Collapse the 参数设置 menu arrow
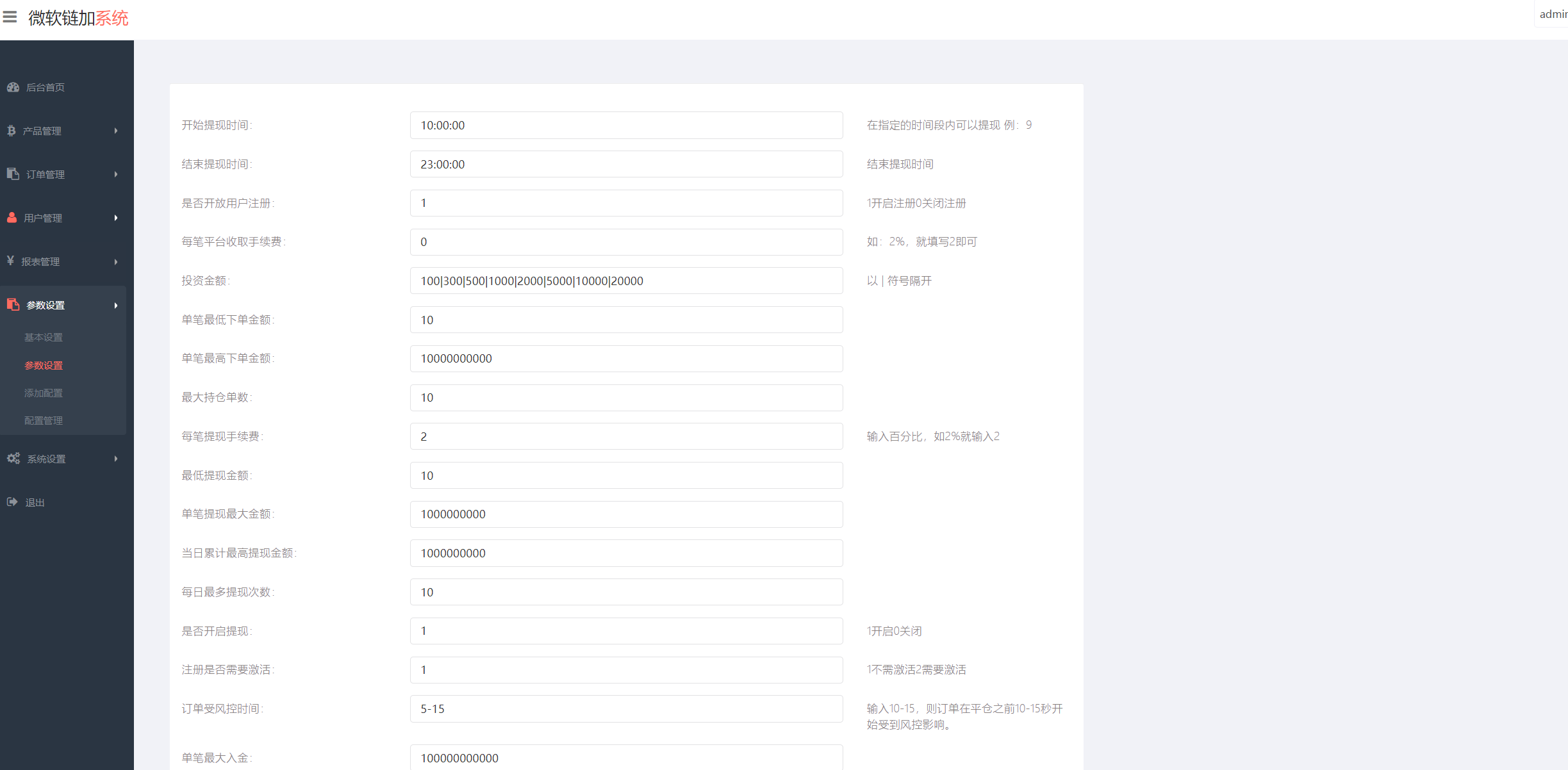This screenshot has height=770, width=1568. [x=116, y=306]
